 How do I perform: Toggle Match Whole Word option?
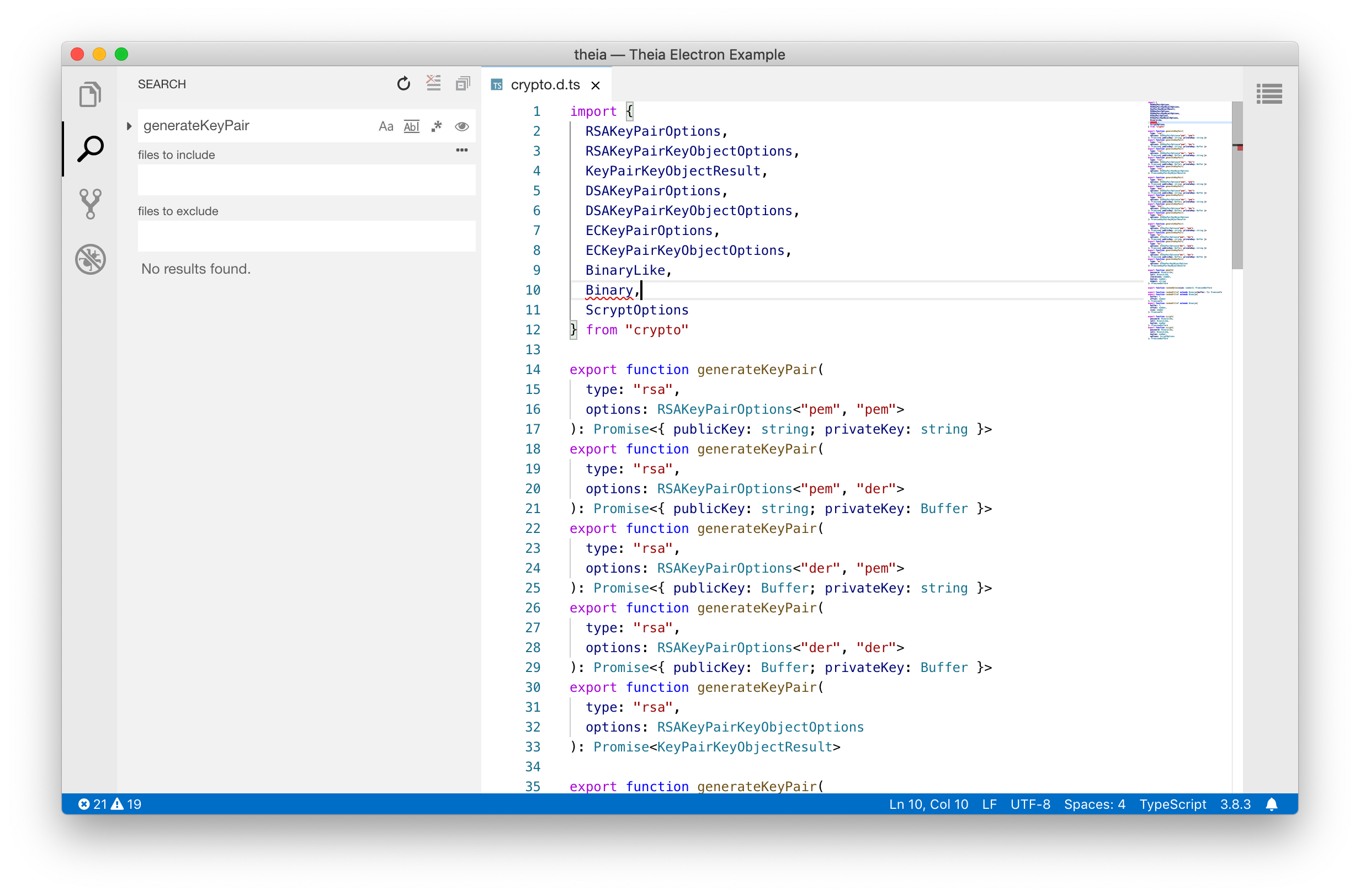[x=411, y=126]
